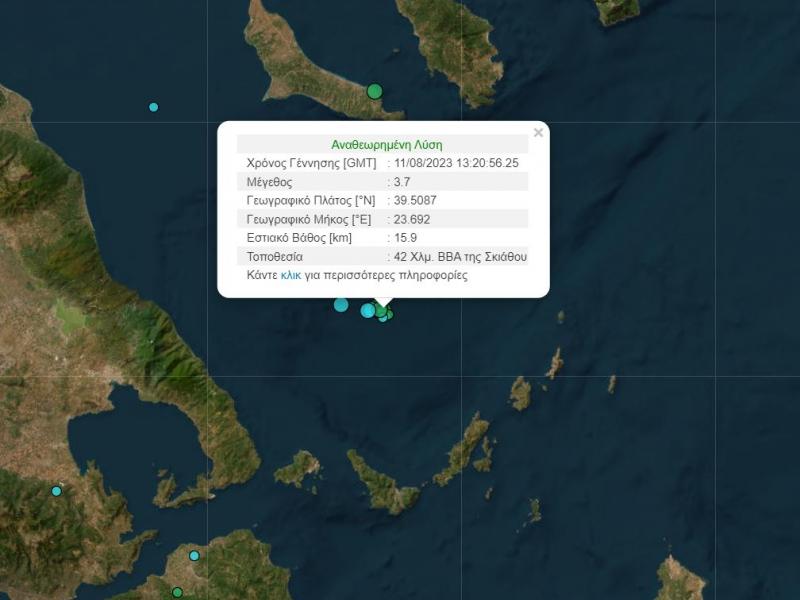This screenshot has height=600, width=800.
Task: Click the leftmost cyan marker below the popup
Action: (341, 305)
